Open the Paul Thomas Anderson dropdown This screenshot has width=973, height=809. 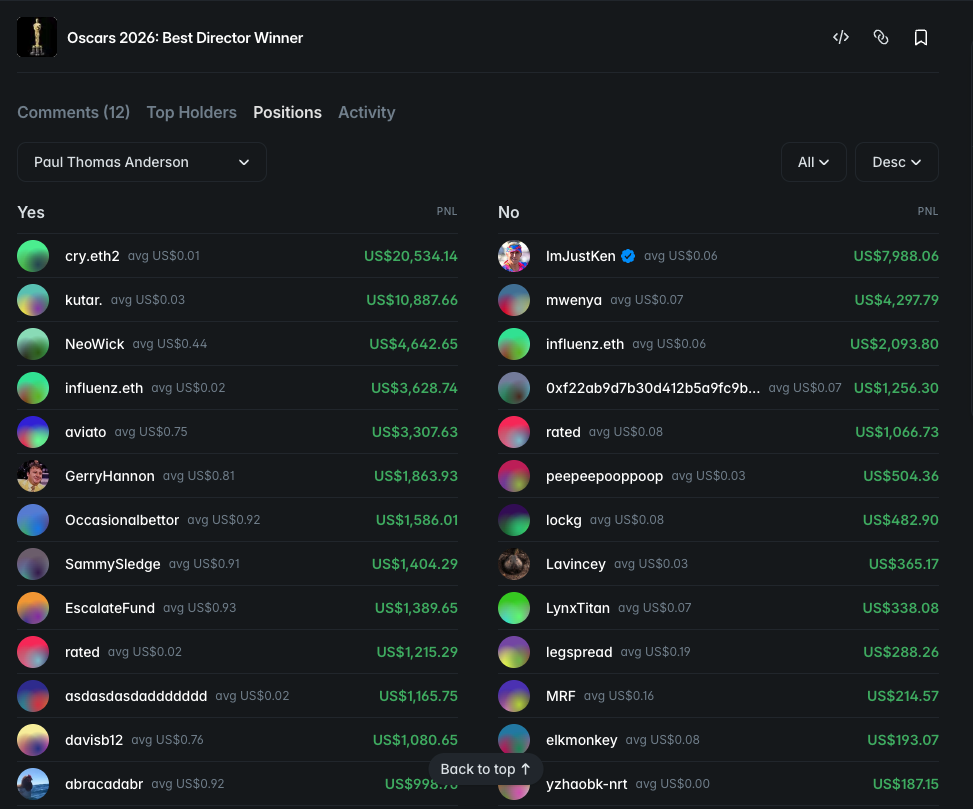point(141,162)
